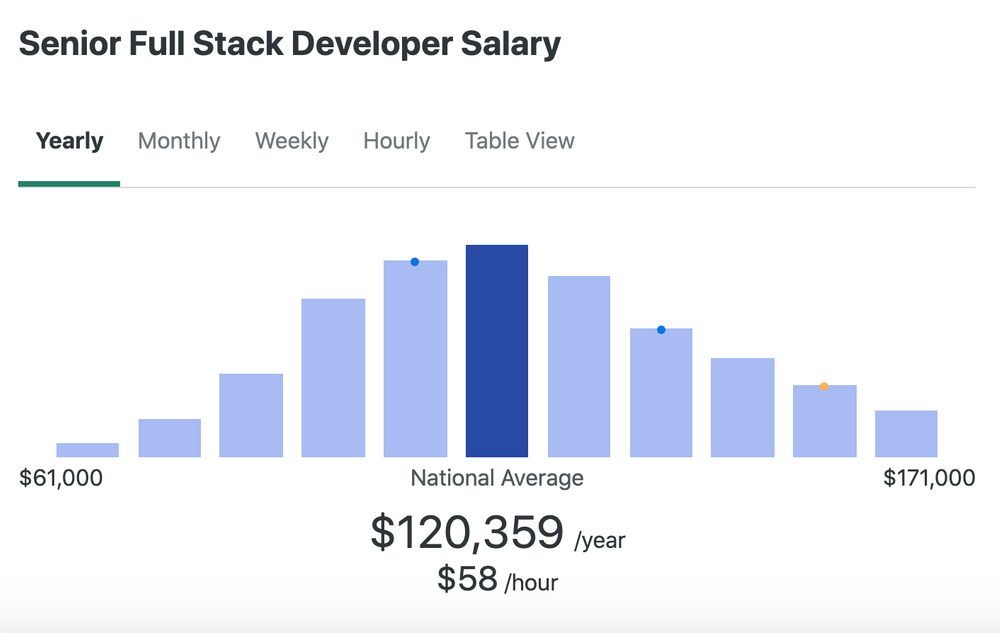
Task: Click the $171,000 maximum label
Action: (x=929, y=478)
